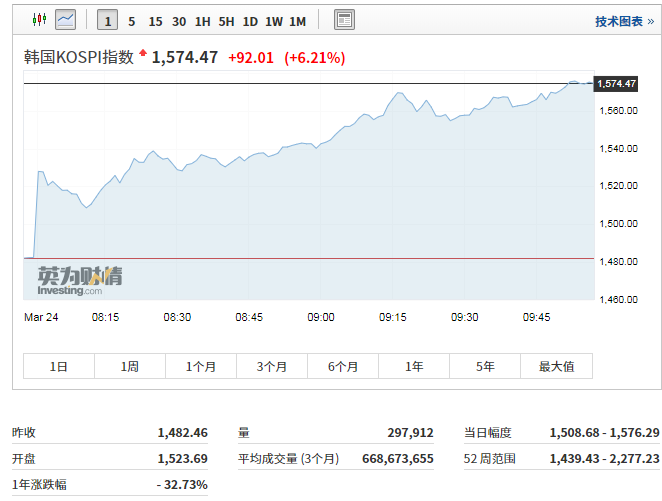Choose the 15-minute interval
The height and width of the screenshot is (501, 662).
tap(155, 21)
